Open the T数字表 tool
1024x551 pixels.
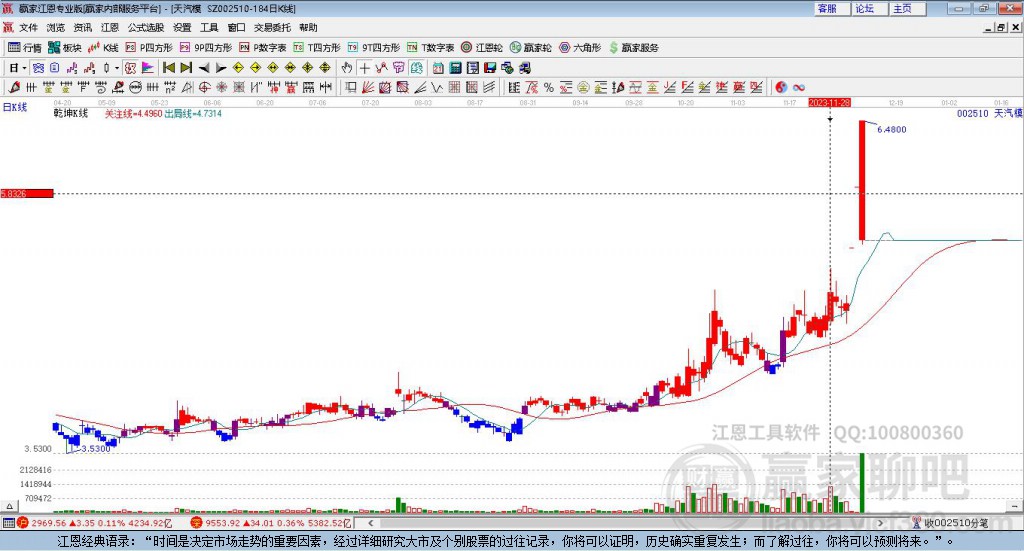click(430, 48)
